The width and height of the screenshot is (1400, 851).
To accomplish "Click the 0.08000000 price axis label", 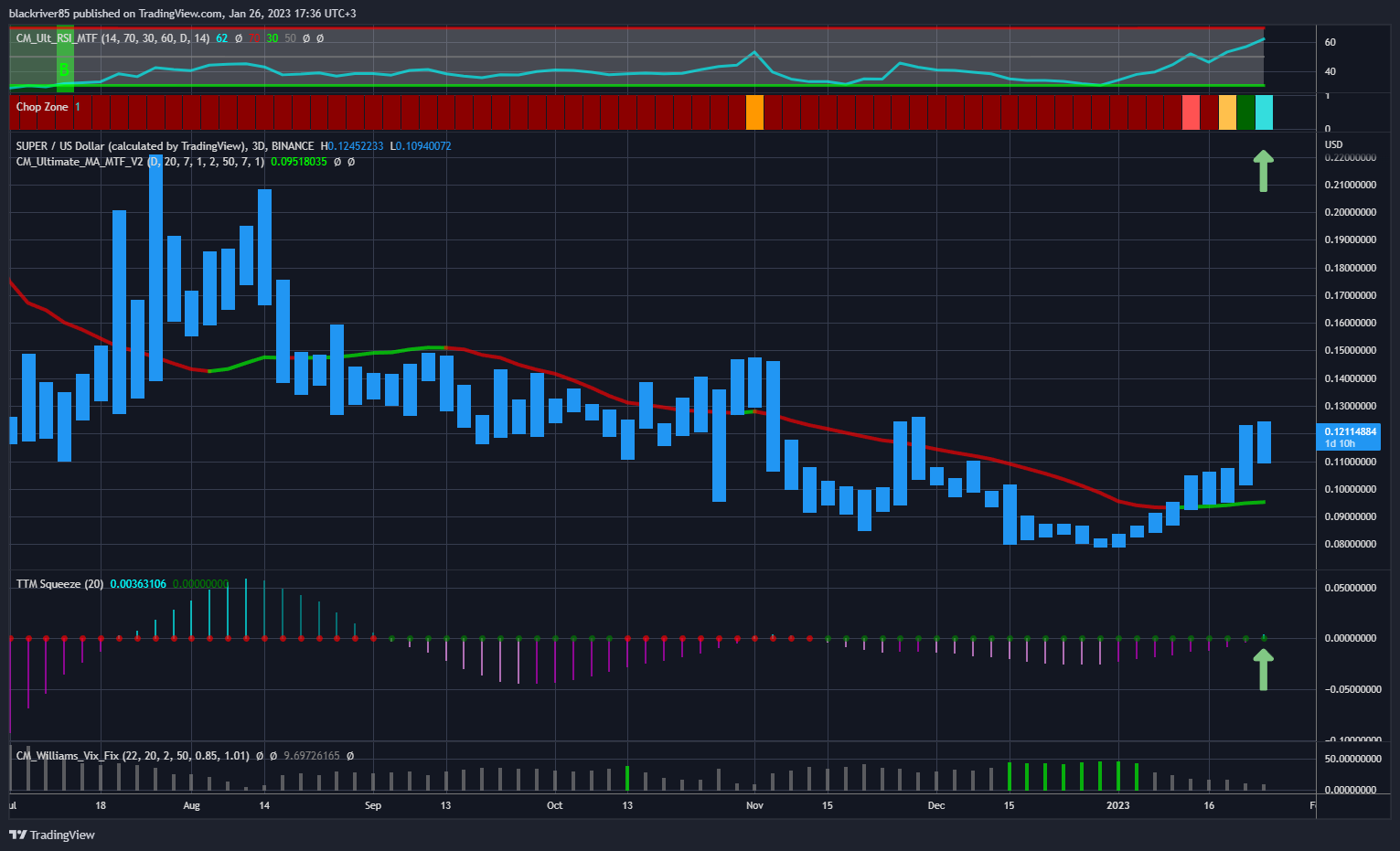I will click(x=1351, y=545).
